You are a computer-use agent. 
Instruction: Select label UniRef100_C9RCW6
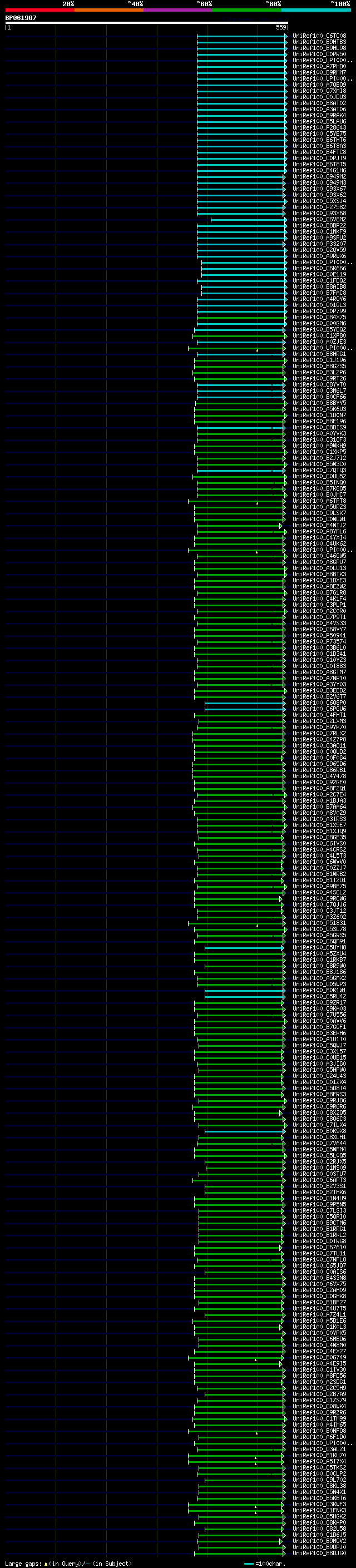pos(319,899)
